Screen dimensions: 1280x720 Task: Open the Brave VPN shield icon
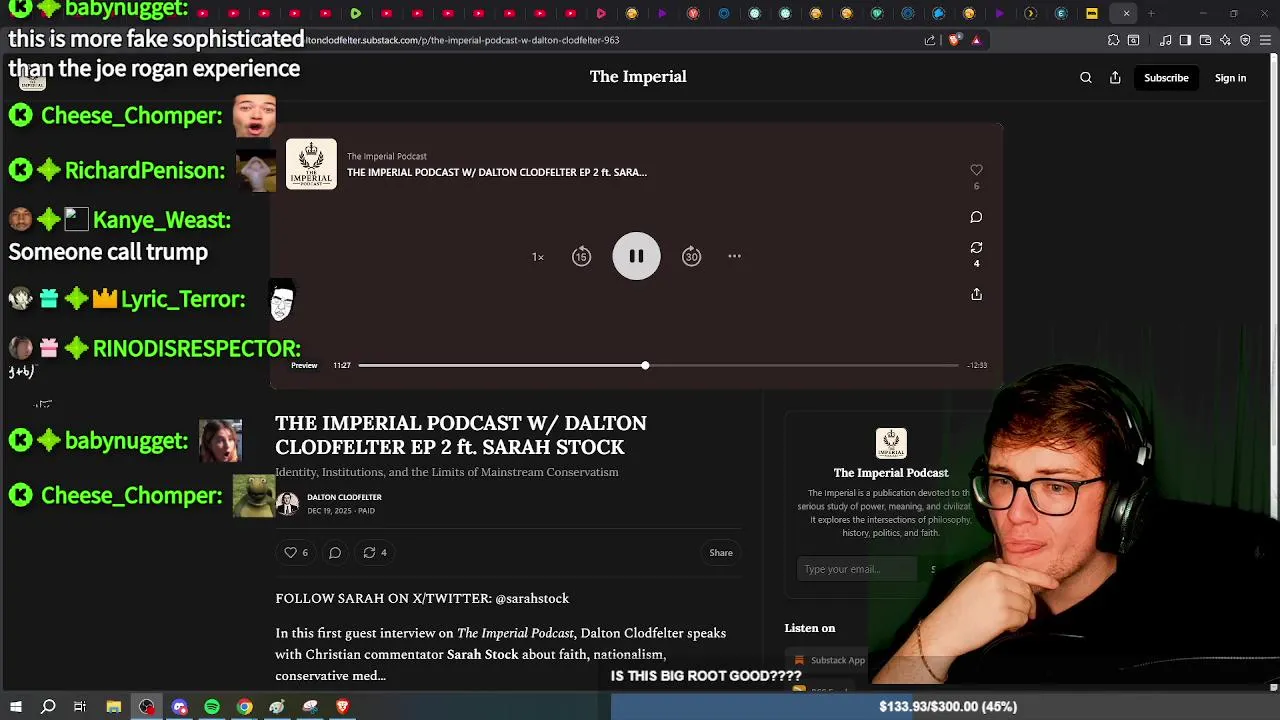[1245, 40]
